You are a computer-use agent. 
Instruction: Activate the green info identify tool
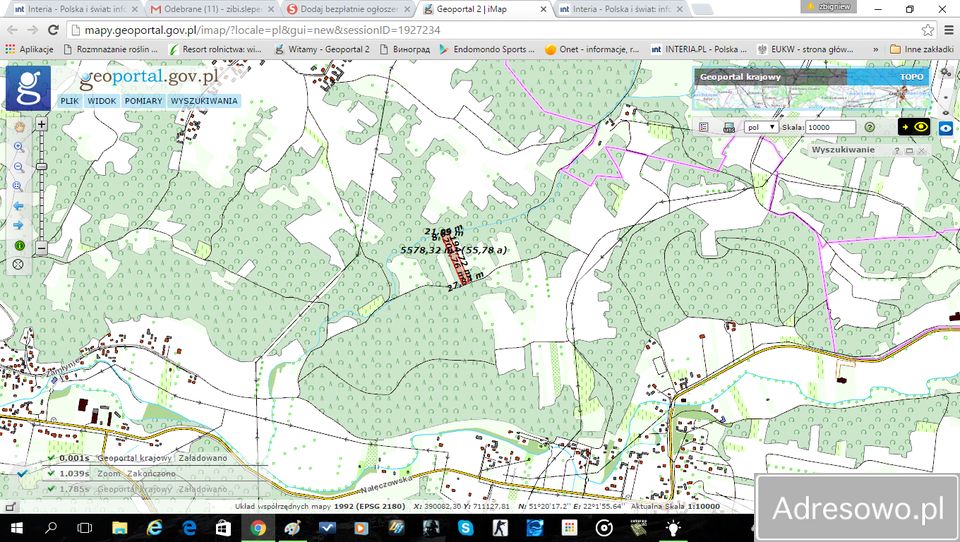(18, 245)
